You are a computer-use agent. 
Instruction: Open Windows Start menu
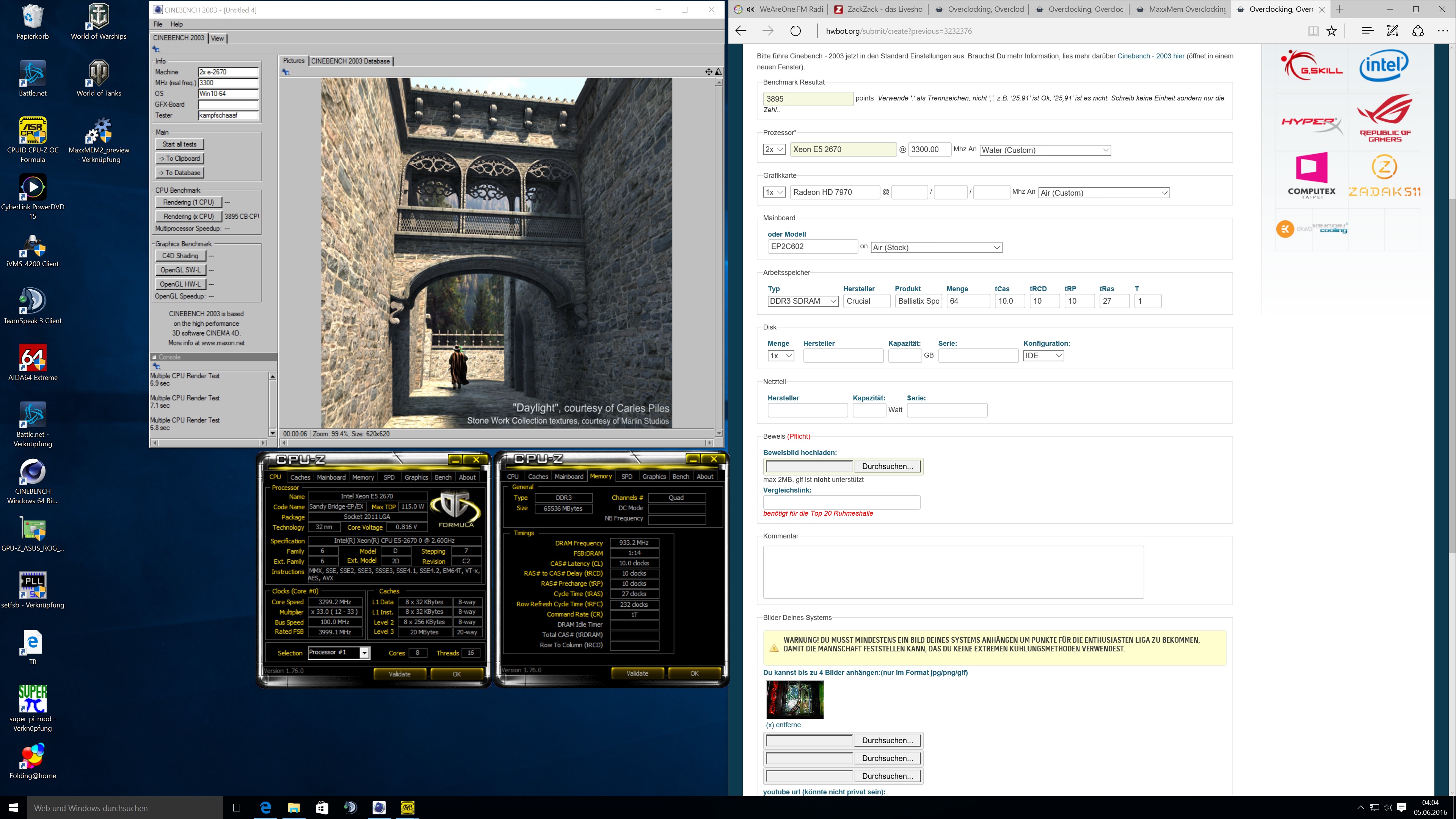pyautogui.click(x=14, y=808)
